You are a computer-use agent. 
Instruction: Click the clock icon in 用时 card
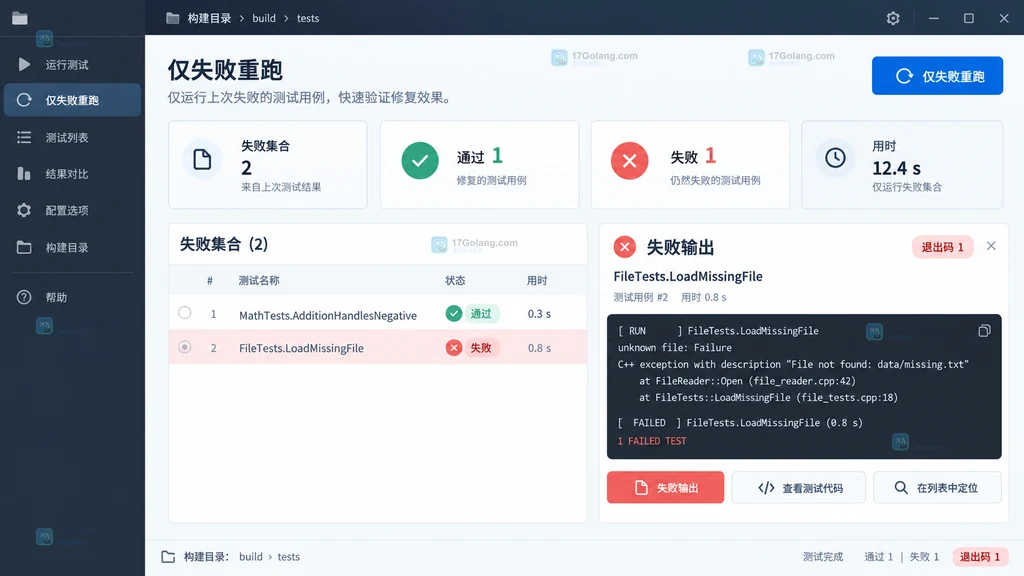[x=835, y=158]
